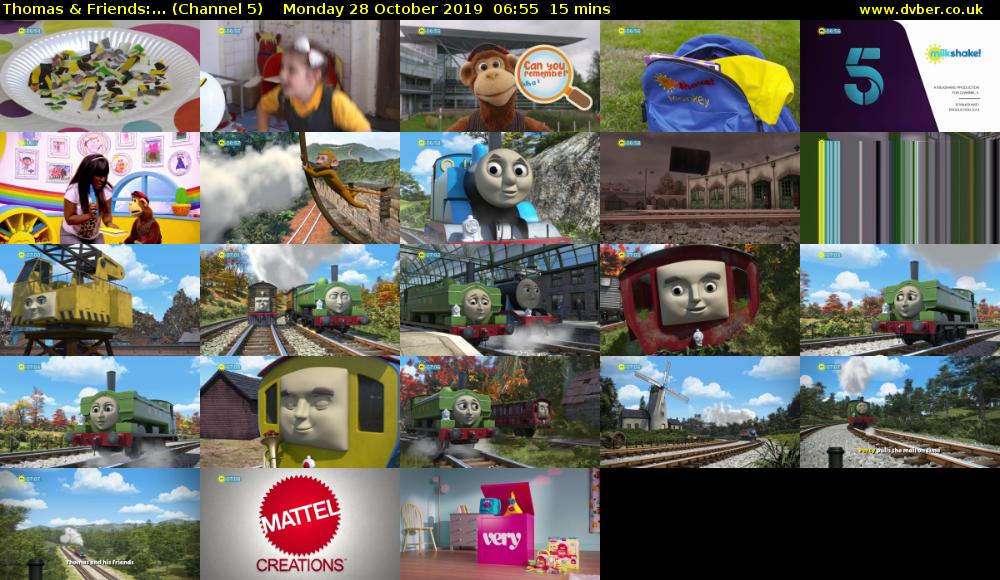Click the Milkshake clock badge on plate thumbnail
Image resolution: width=1000 pixels, height=580 pixels.
(x=29, y=31)
